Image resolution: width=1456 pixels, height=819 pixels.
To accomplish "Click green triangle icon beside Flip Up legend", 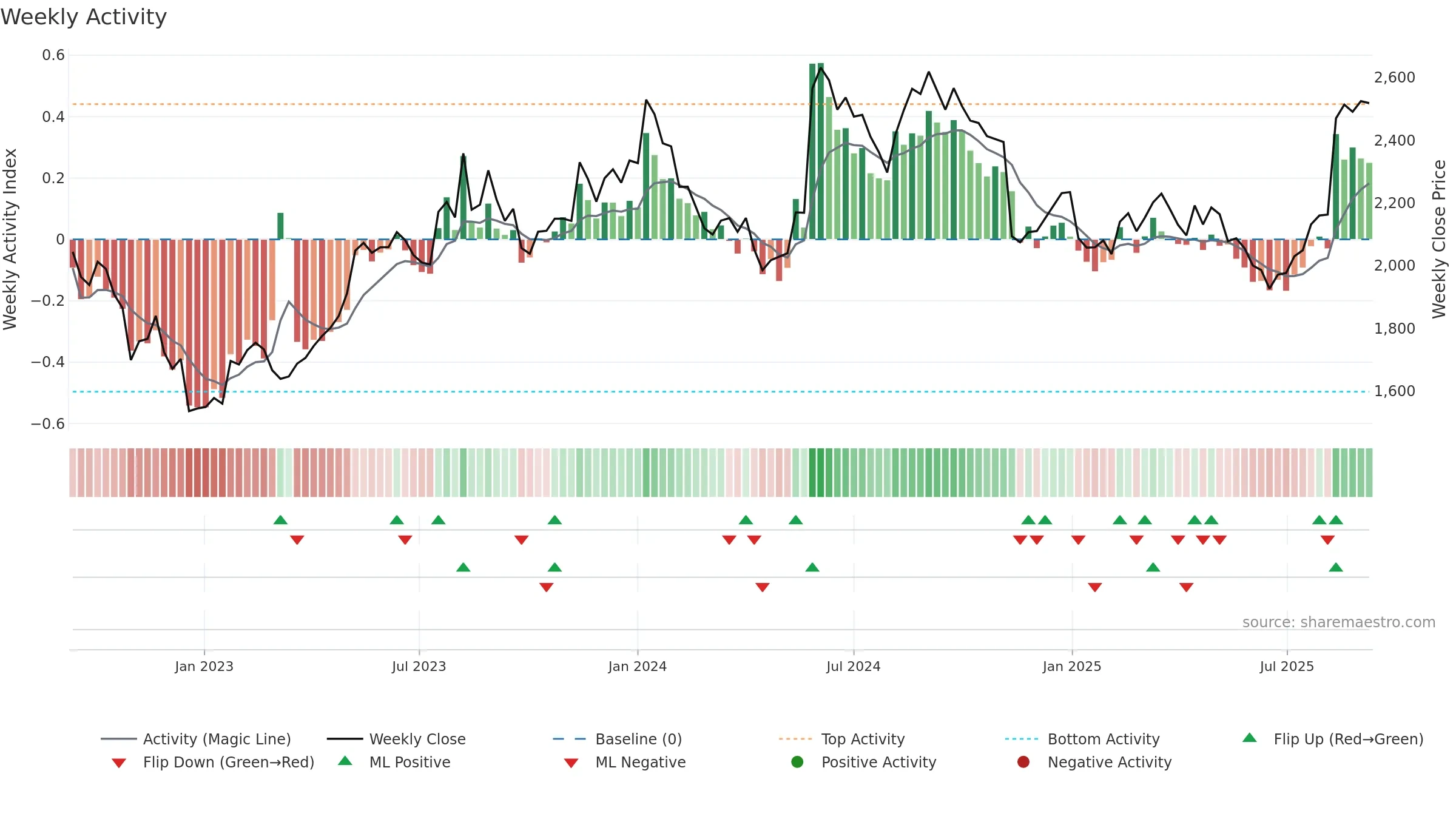I will click(x=1250, y=738).
